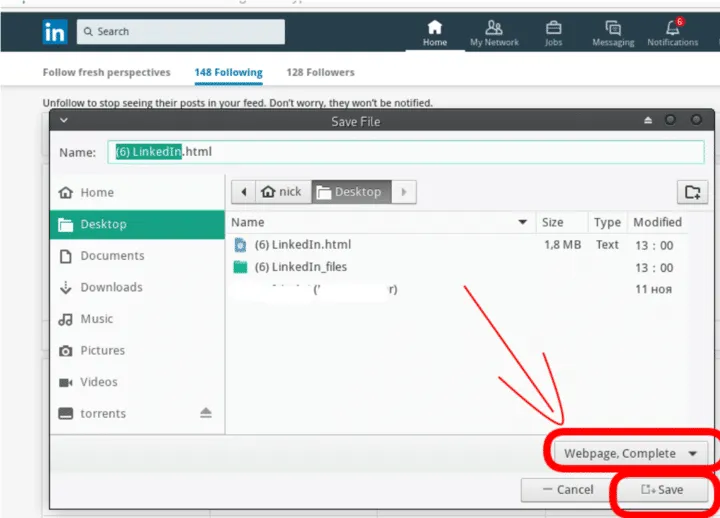The image size is (720, 518).
Task: Sort files by Name column
Action: [382, 222]
